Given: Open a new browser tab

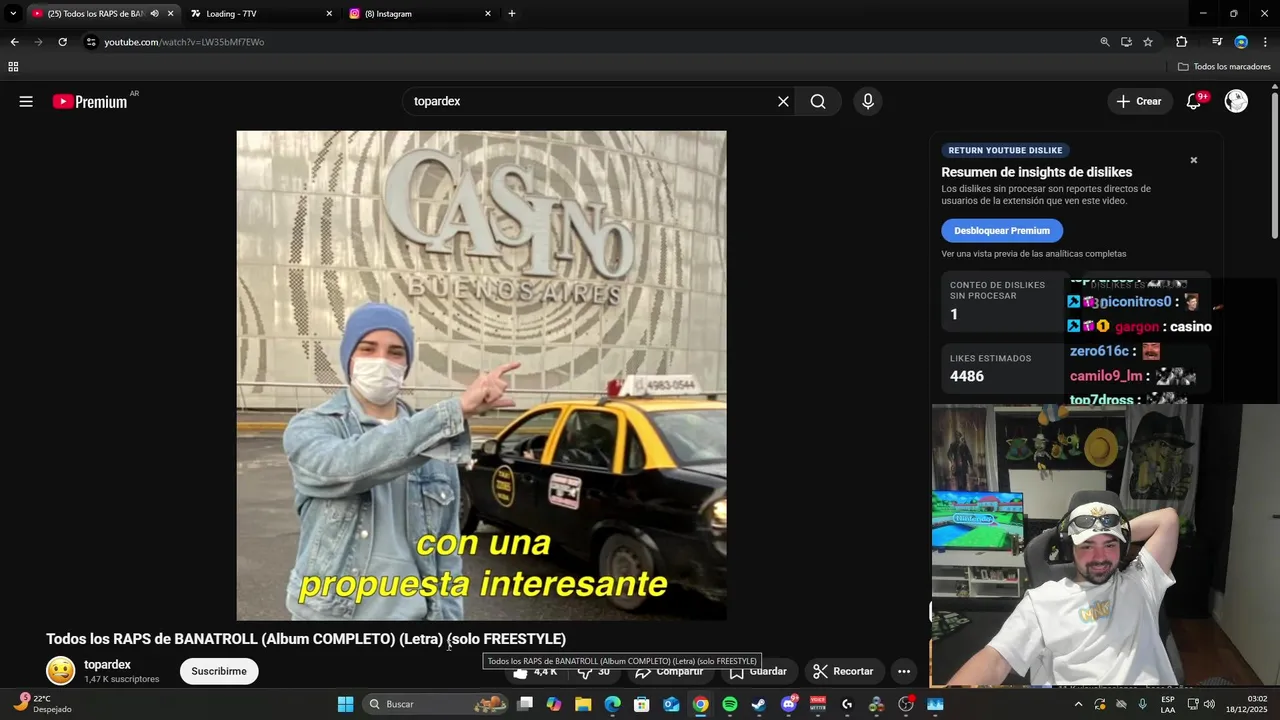Looking at the screenshot, I should tap(512, 14).
